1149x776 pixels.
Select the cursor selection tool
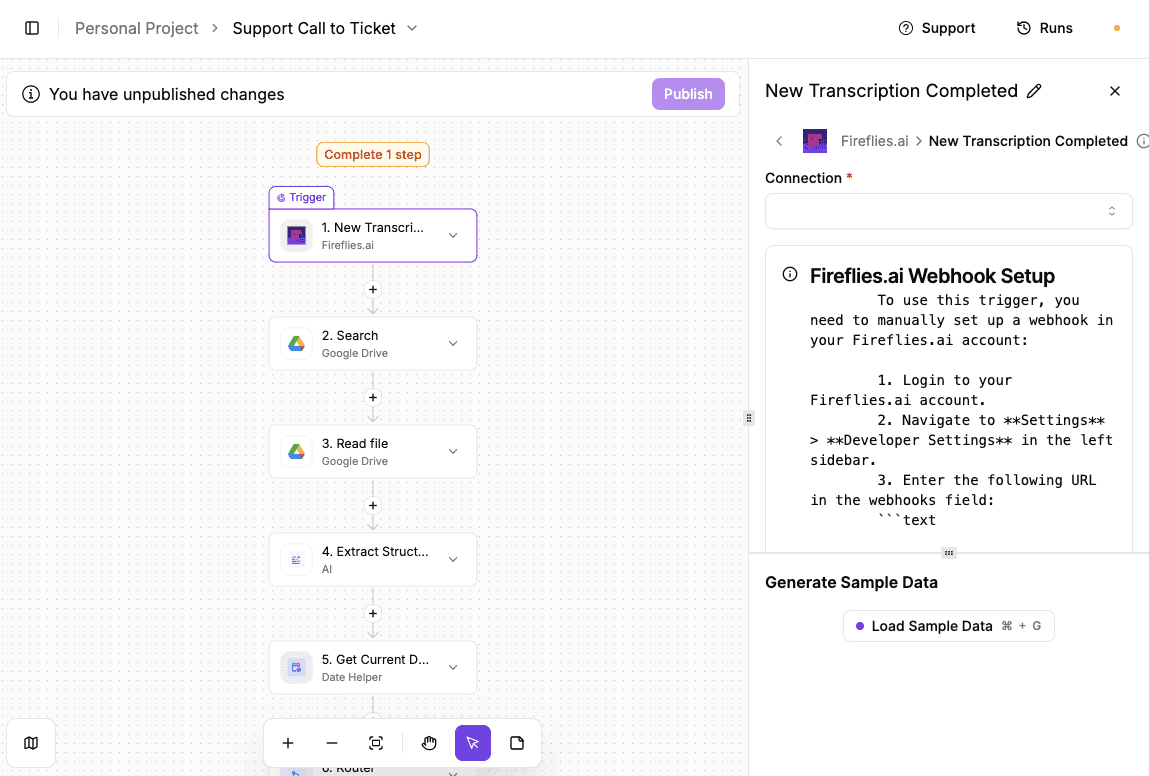click(x=472, y=743)
